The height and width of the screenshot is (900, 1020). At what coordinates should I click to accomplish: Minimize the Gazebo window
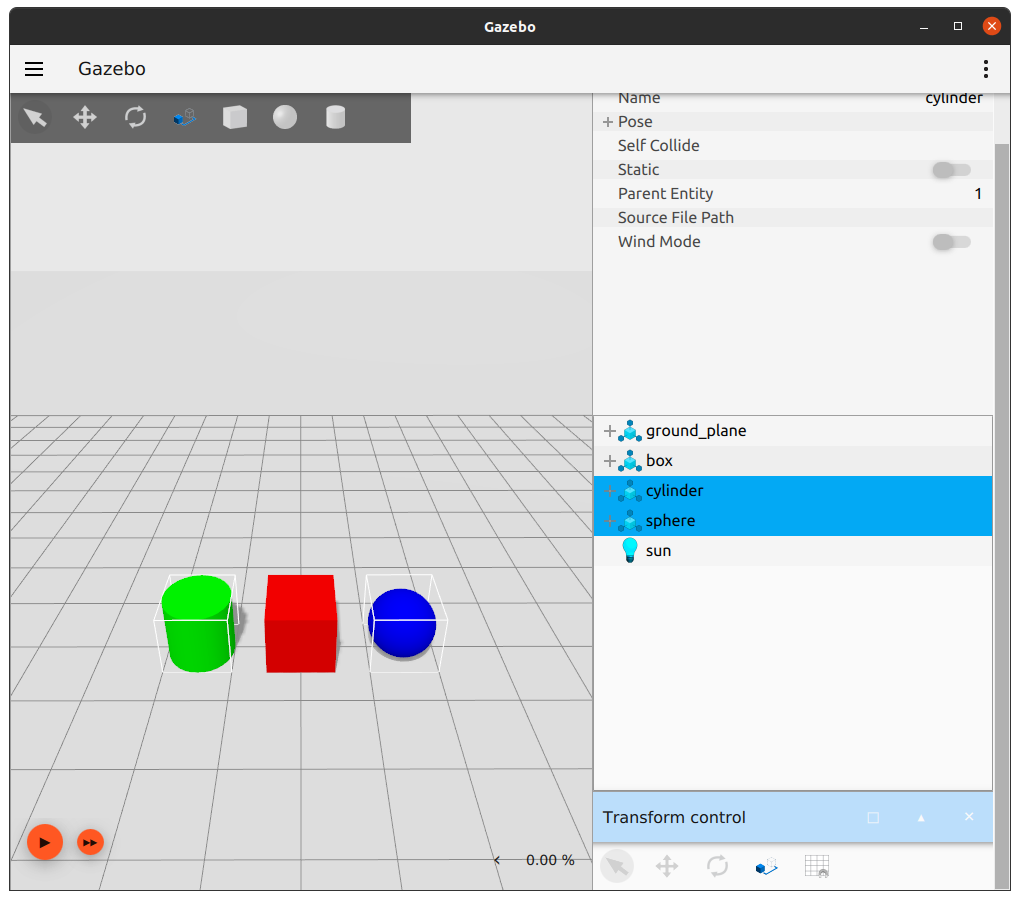click(924, 27)
